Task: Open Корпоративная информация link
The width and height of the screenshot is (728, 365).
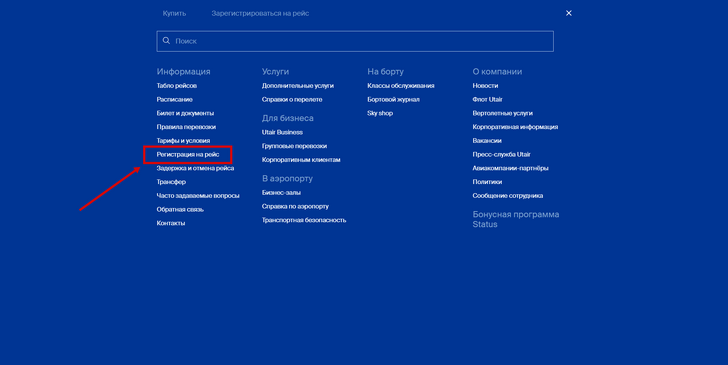Action: pos(515,127)
